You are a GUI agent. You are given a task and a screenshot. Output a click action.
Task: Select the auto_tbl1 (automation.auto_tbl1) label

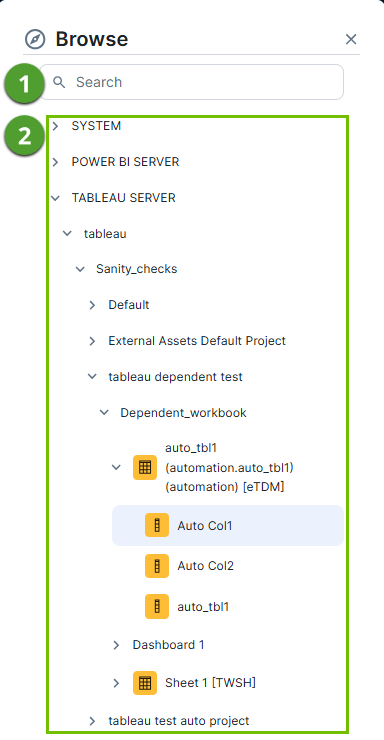tap(229, 467)
